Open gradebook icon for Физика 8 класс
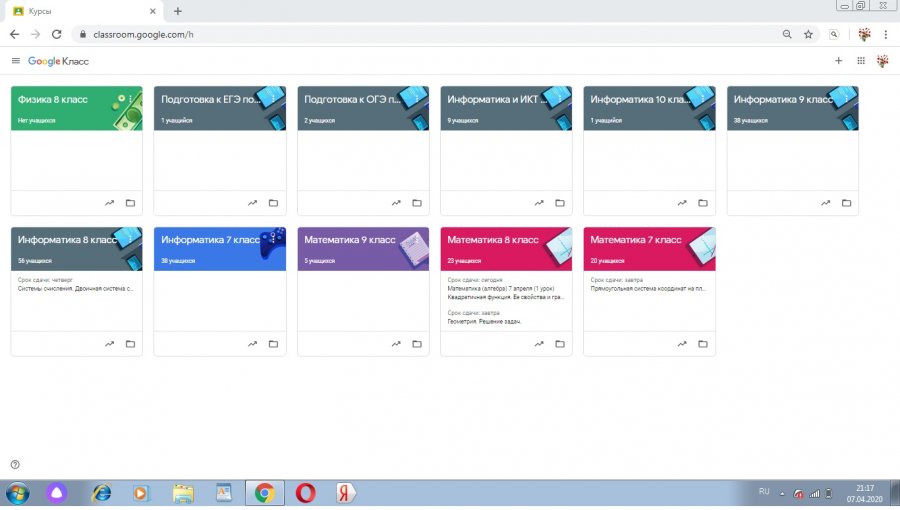This screenshot has height=510, width=900. point(110,203)
